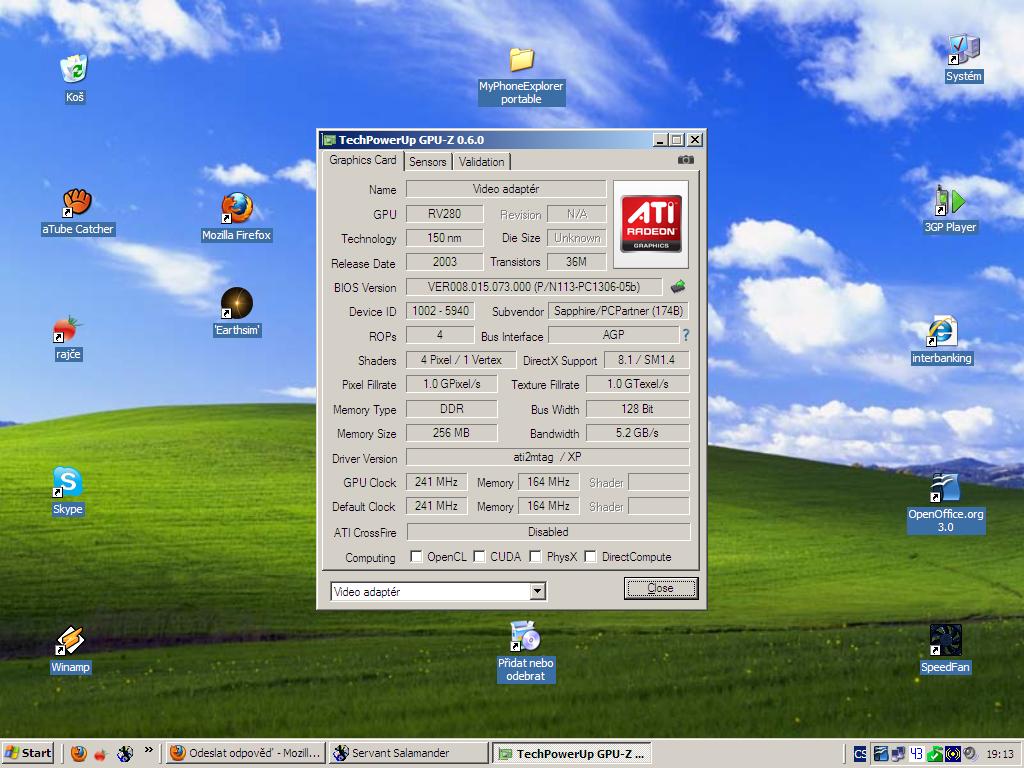Viewport: 1024px width, 768px height.
Task: Switch to the Sensors tab
Action: tap(428, 161)
